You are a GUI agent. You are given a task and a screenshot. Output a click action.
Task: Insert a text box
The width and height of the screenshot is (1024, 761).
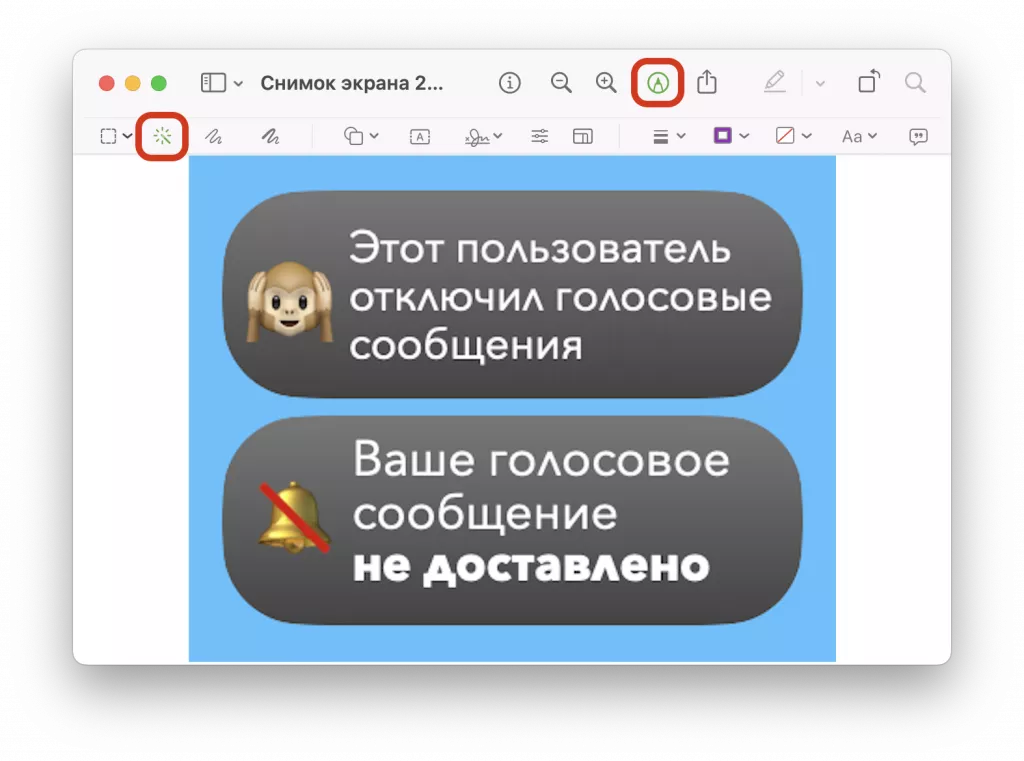(419, 136)
